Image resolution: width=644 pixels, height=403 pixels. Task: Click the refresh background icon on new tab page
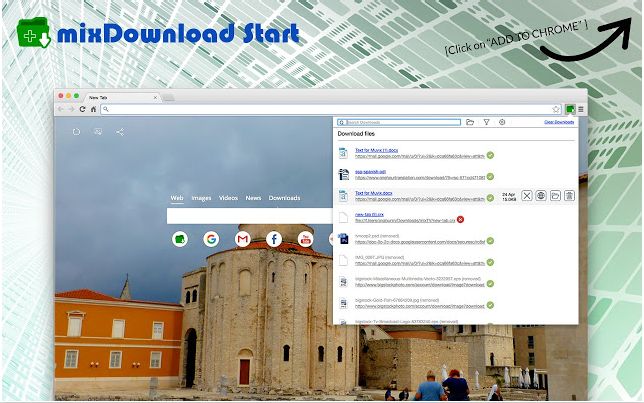(76, 132)
